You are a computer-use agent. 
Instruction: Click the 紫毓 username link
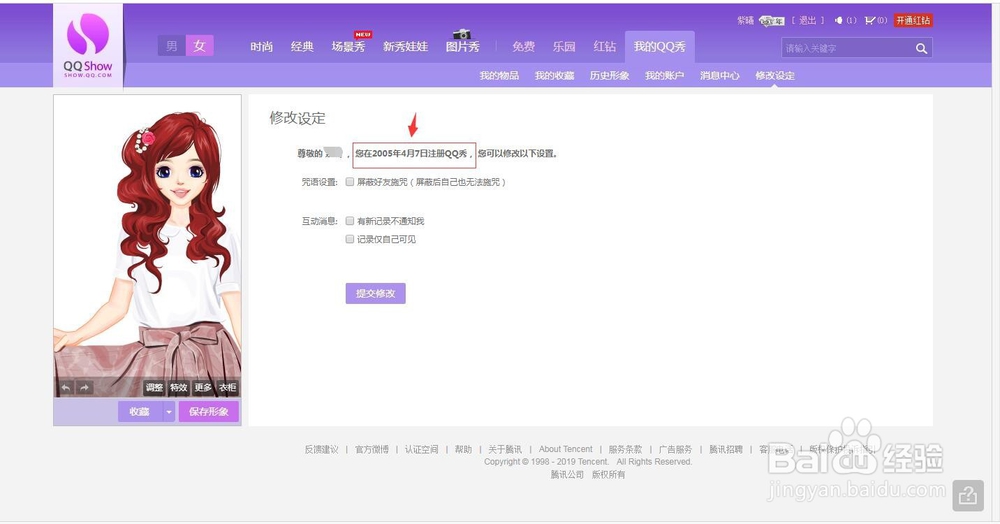(746, 20)
